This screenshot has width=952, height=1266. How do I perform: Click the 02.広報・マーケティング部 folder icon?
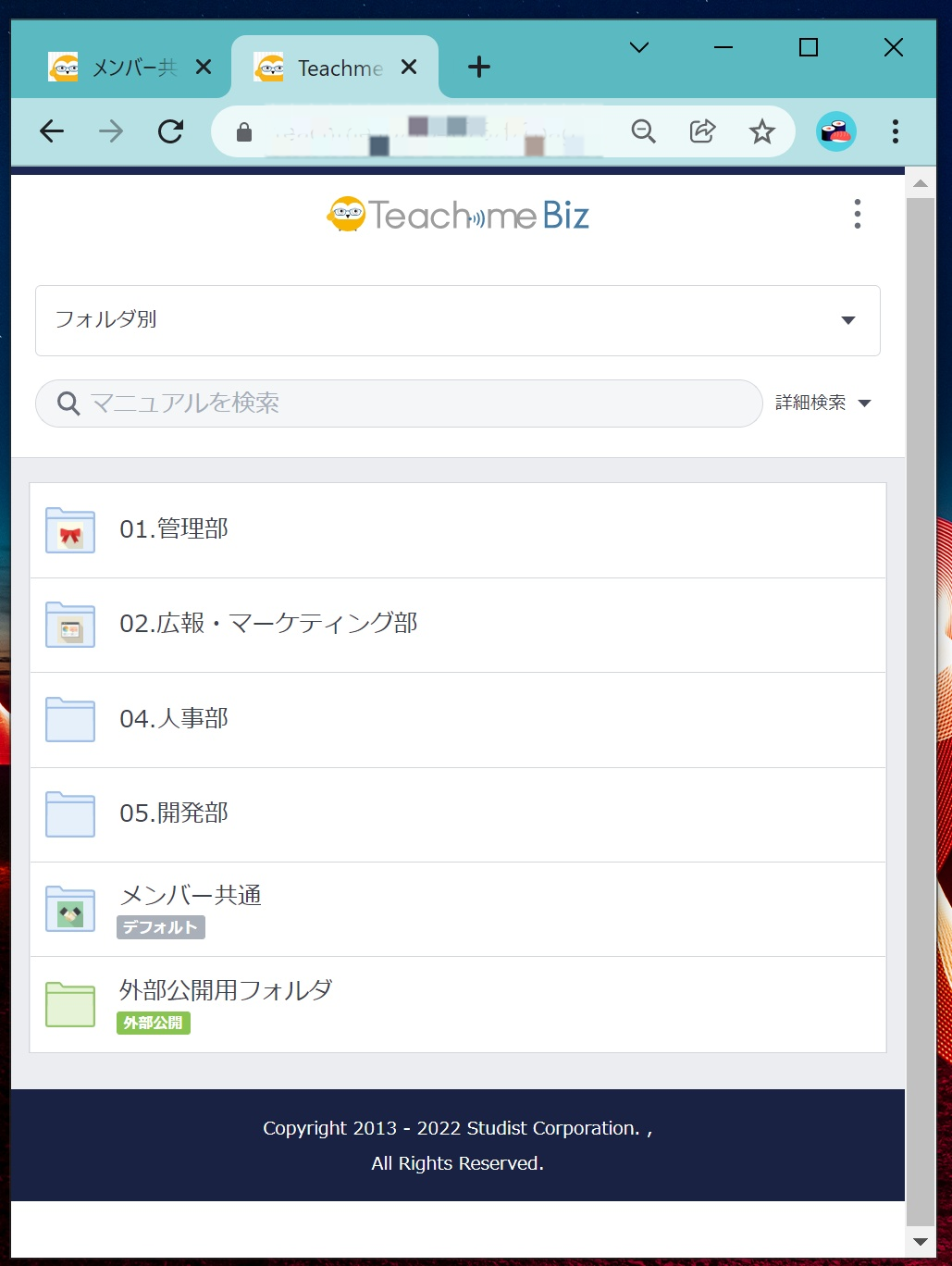(70, 626)
